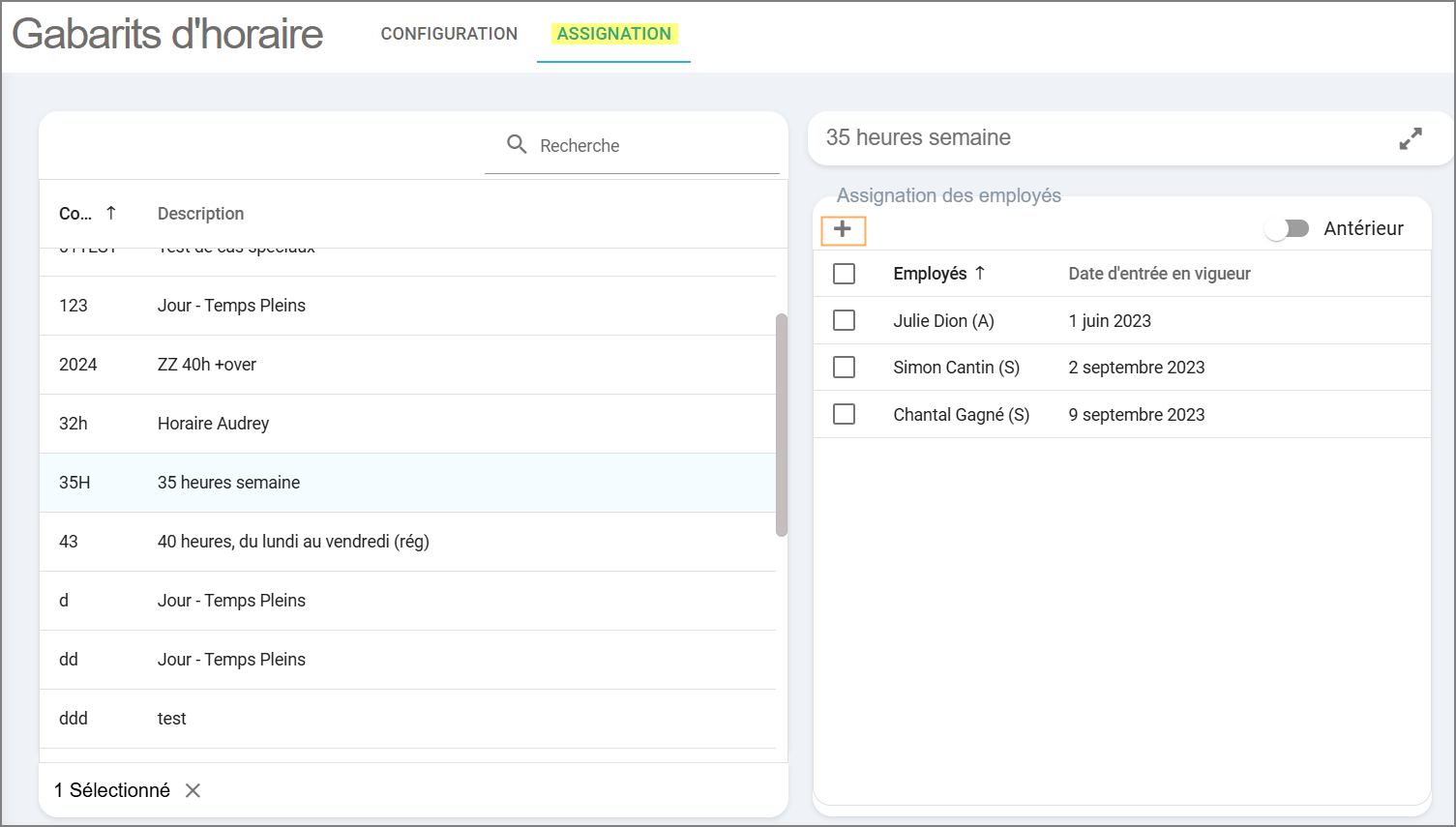Expand the 35 heures semaine panel
This screenshot has width=1456, height=827.
tap(1410, 139)
